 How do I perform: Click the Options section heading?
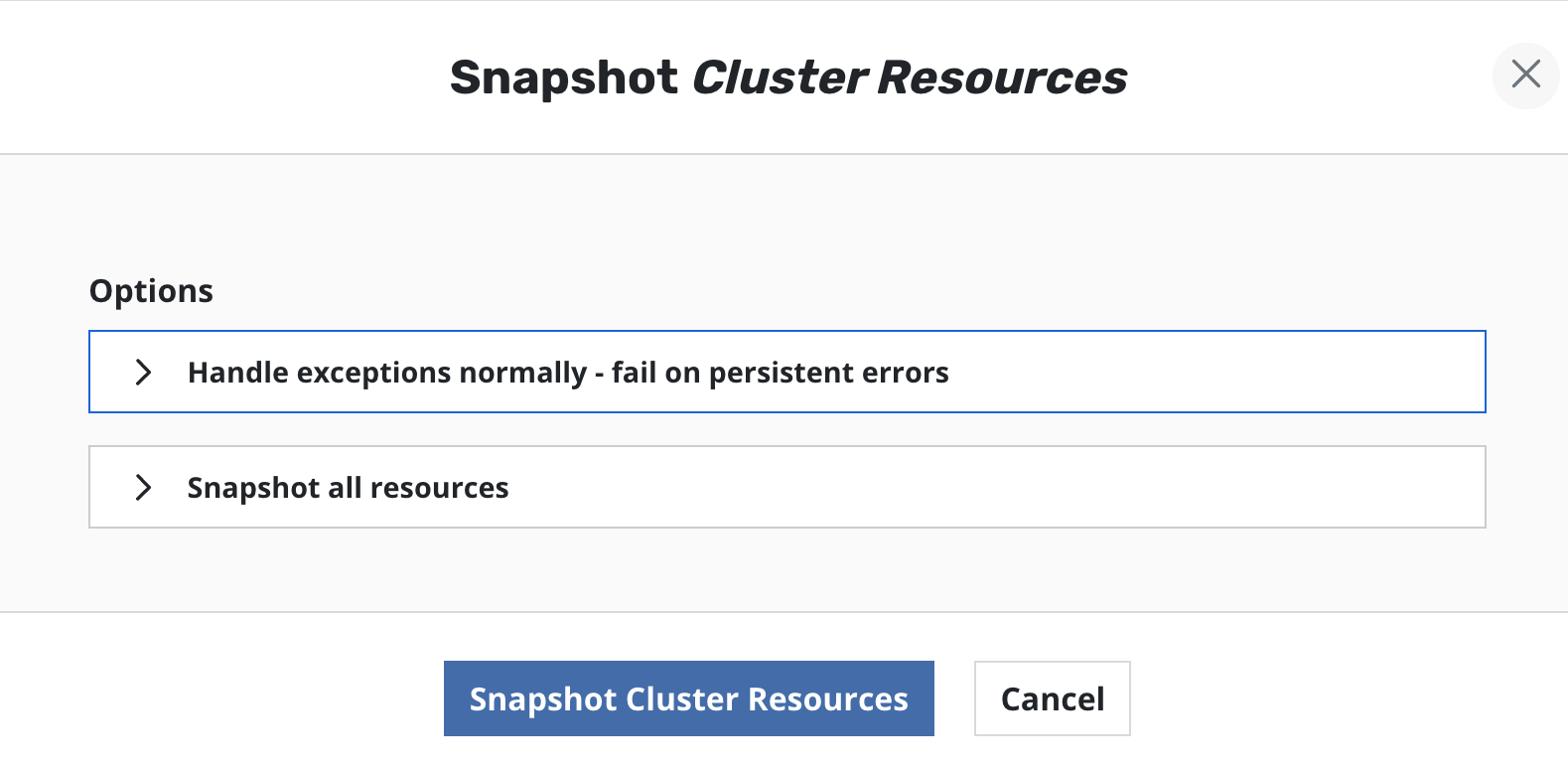[x=151, y=290]
